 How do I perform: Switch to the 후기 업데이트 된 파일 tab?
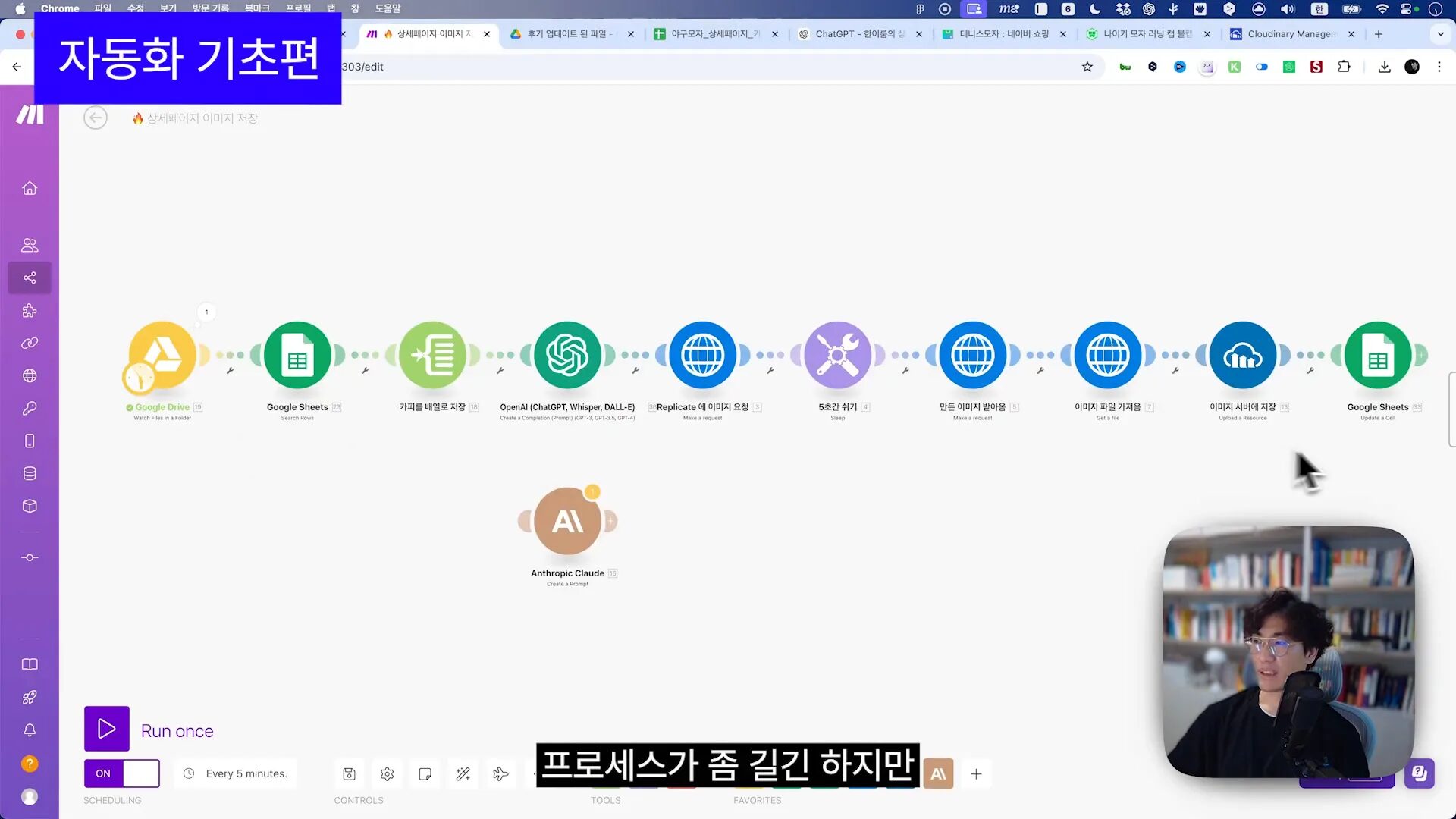click(572, 34)
